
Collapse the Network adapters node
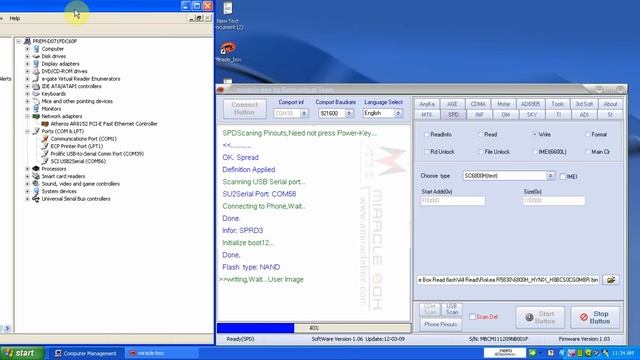(27, 116)
